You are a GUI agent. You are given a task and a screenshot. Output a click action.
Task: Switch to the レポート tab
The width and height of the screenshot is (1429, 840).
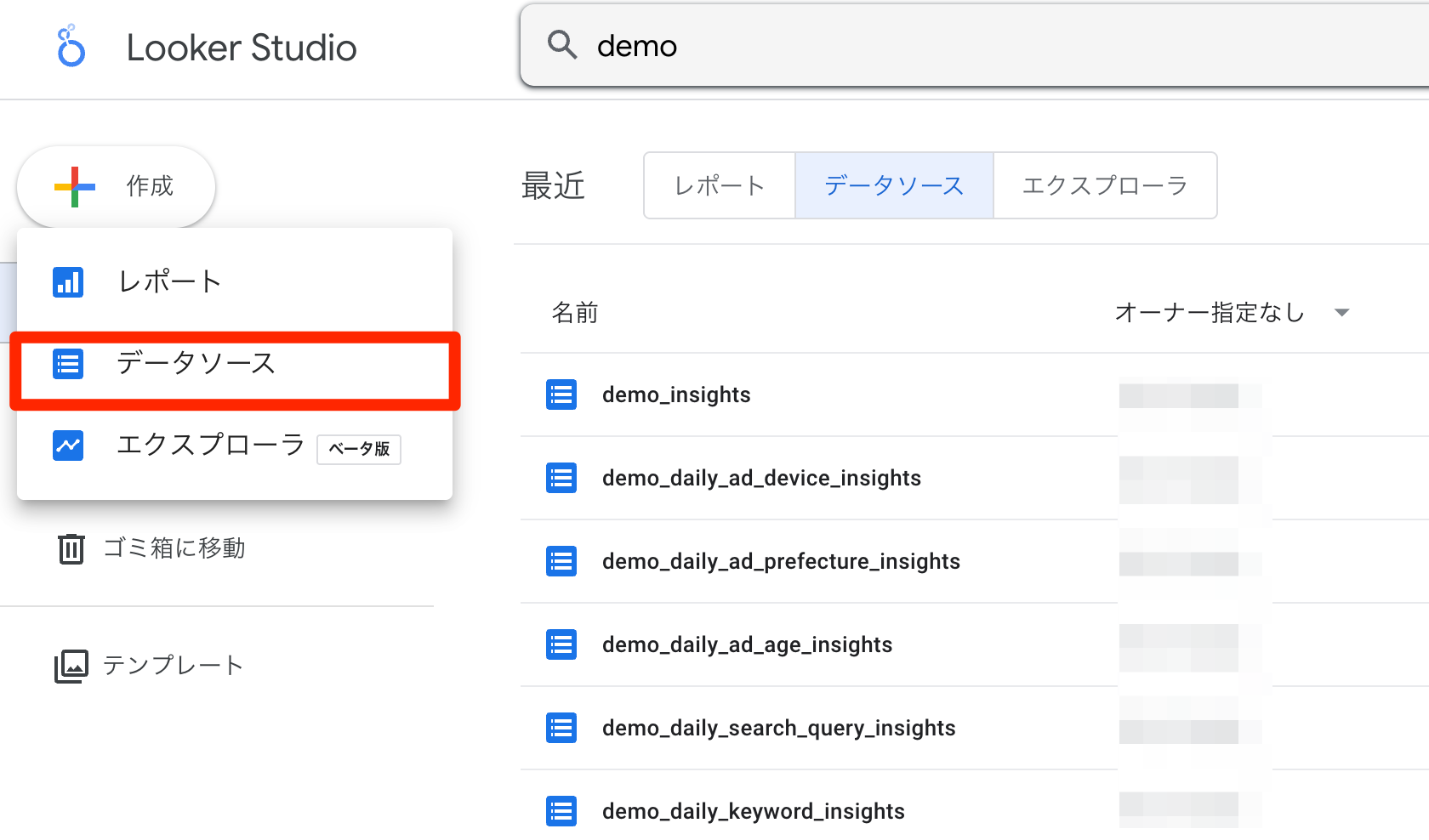[720, 185]
